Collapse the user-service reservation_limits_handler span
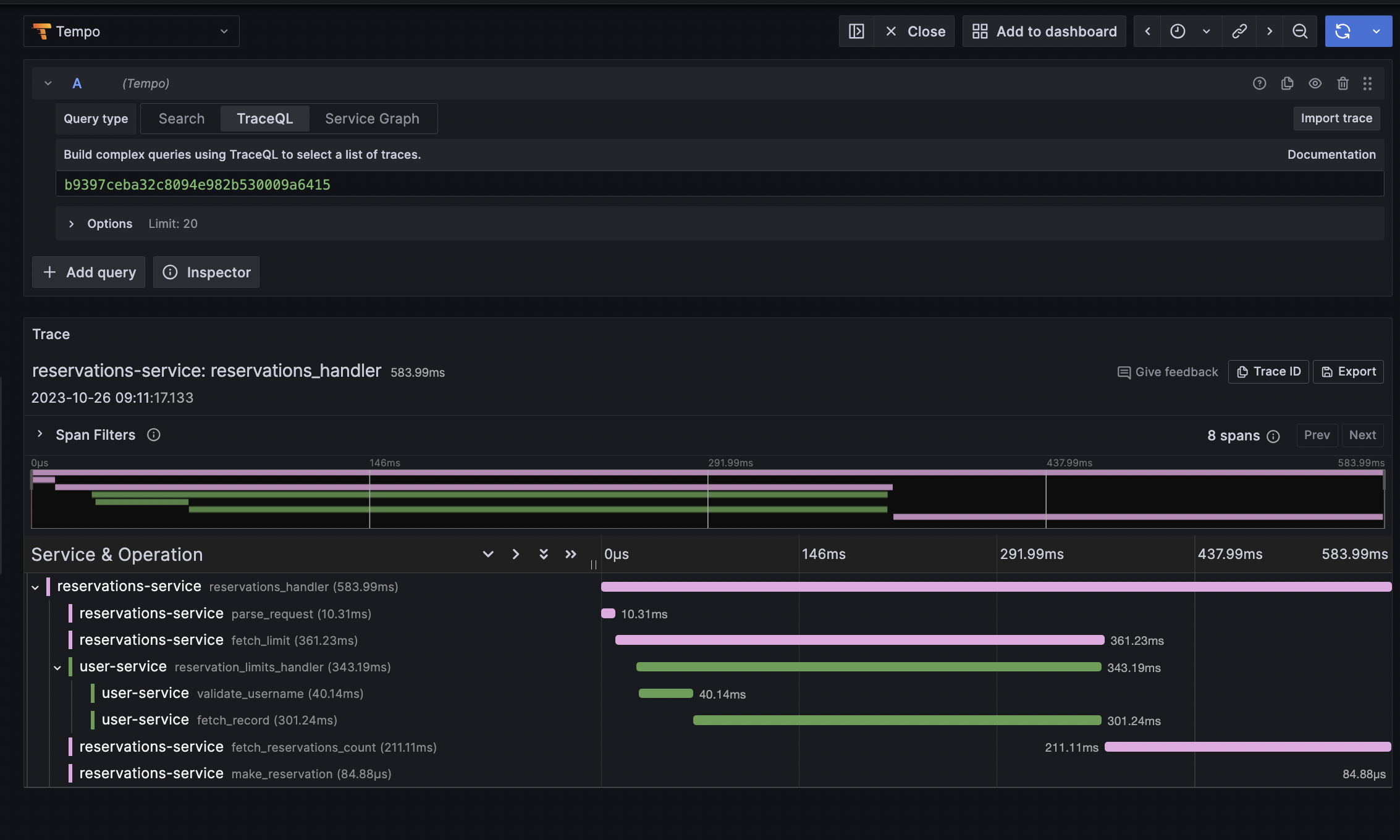The height and width of the screenshot is (840, 1400). 57,668
